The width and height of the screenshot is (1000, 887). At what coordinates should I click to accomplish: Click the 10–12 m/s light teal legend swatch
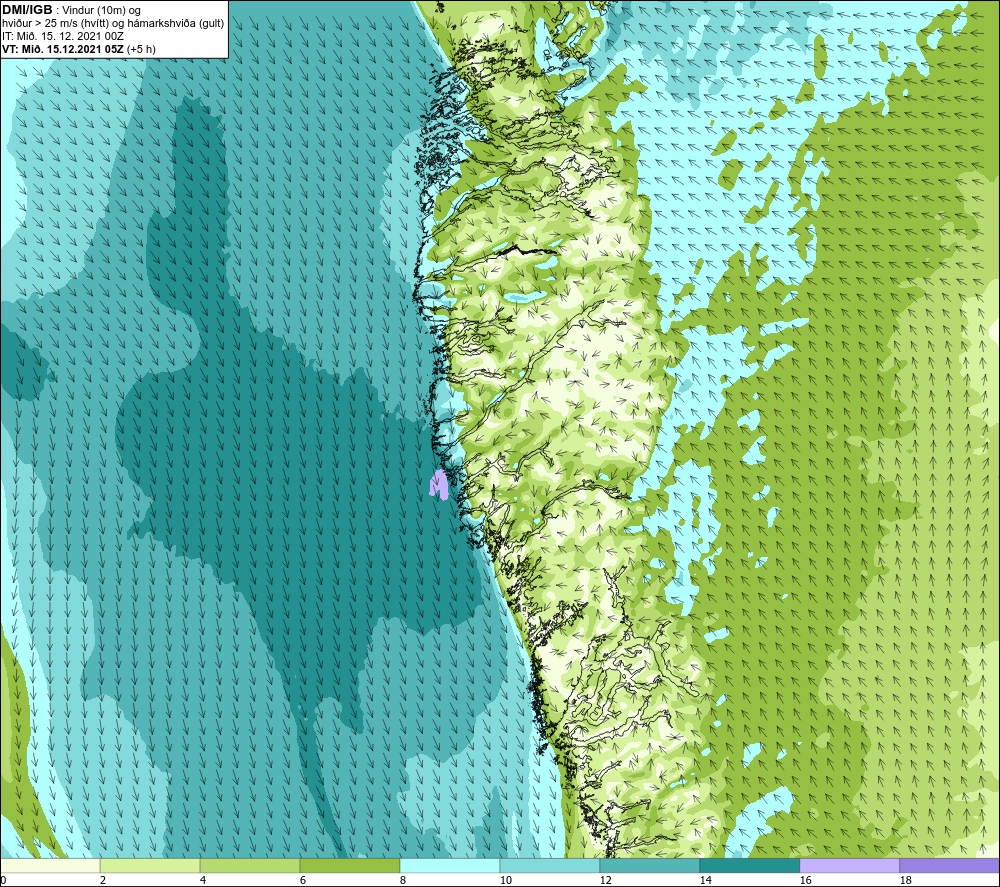[550, 865]
